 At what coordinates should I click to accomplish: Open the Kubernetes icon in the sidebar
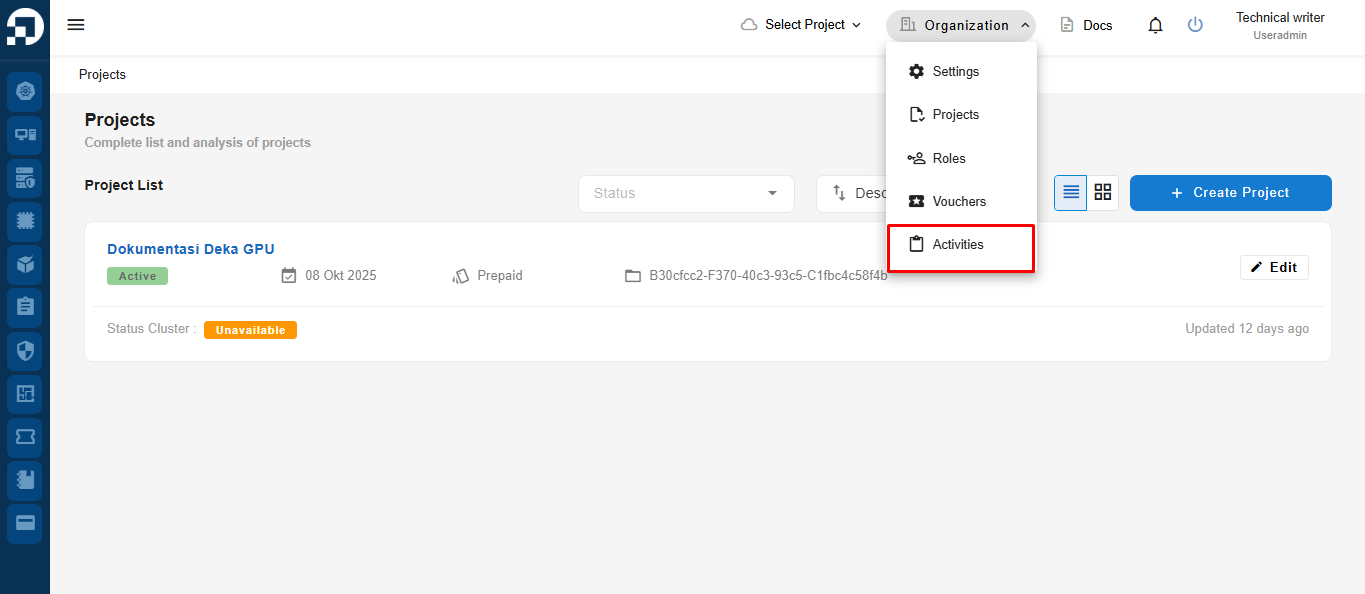click(25, 92)
